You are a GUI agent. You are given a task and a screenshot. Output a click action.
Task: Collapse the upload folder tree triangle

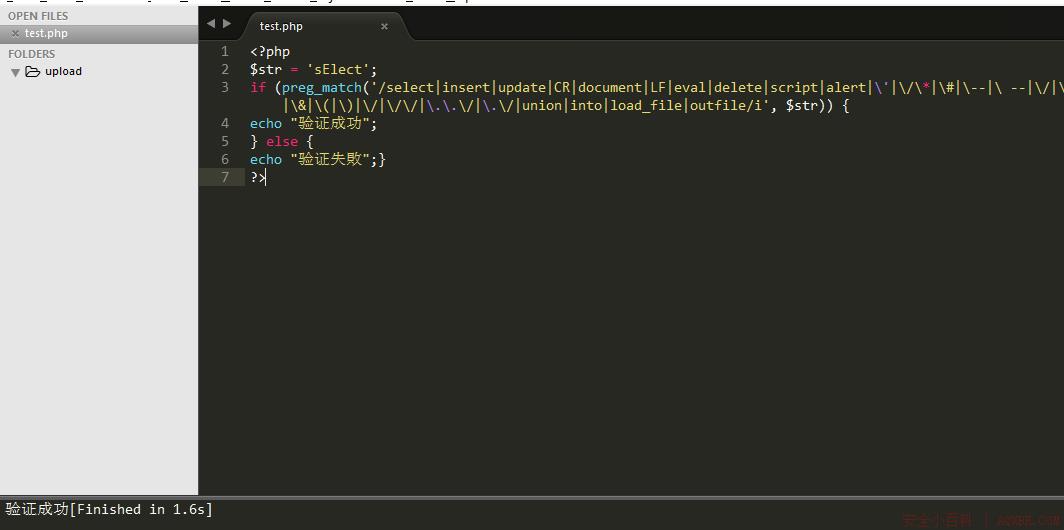pyautogui.click(x=15, y=73)
